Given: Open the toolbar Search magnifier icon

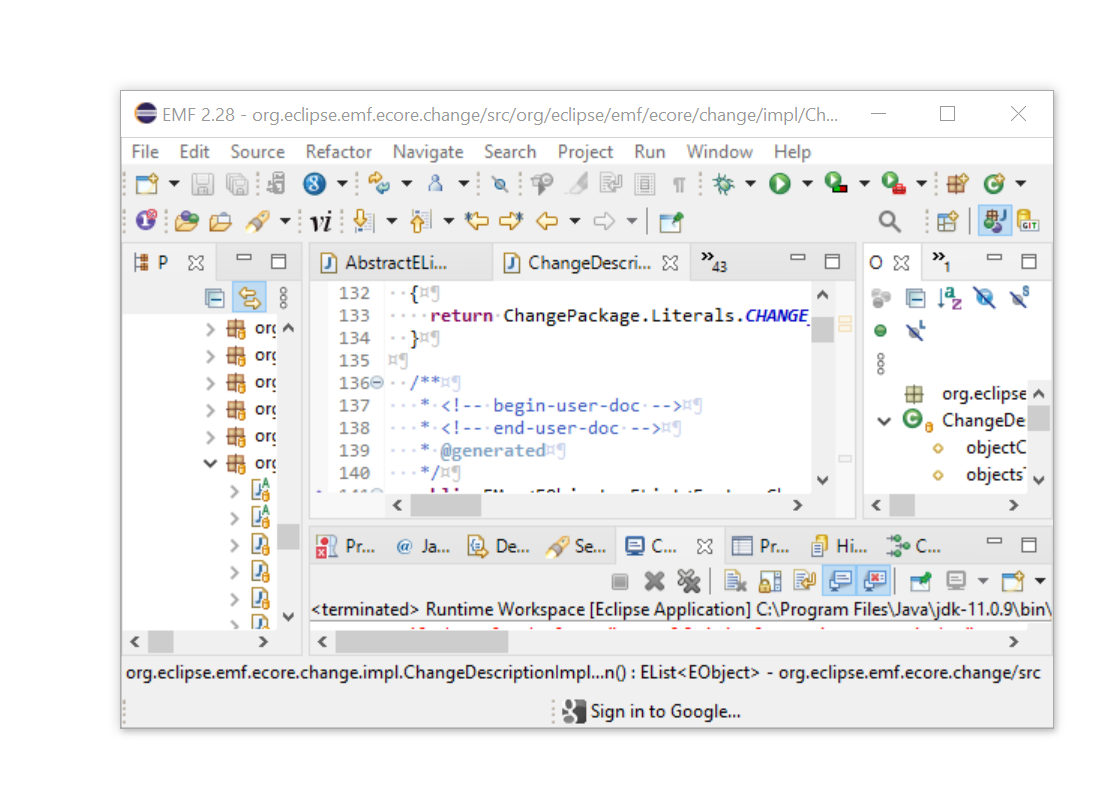Looking at the screenshot, I should [889, 221].
